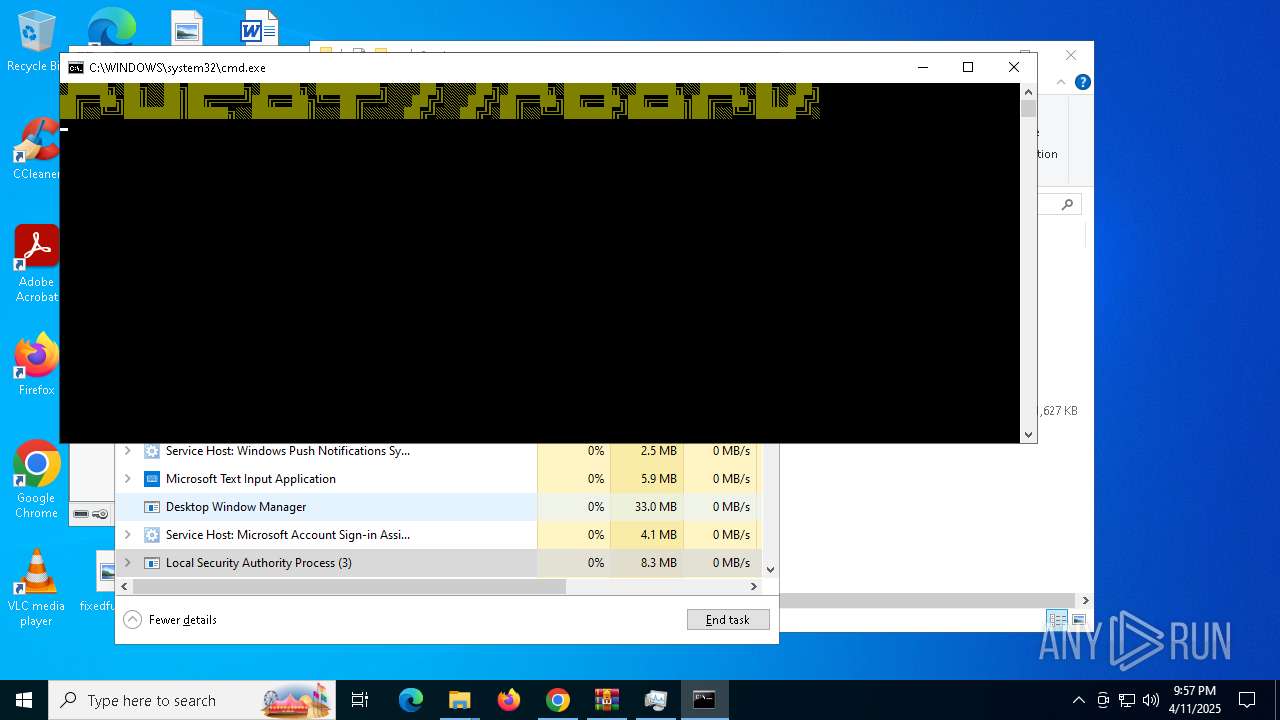Collapse the File Explorer ribbon chevron
The width and height of the screenshot is (1280, 720).
tap(1061, 82)
